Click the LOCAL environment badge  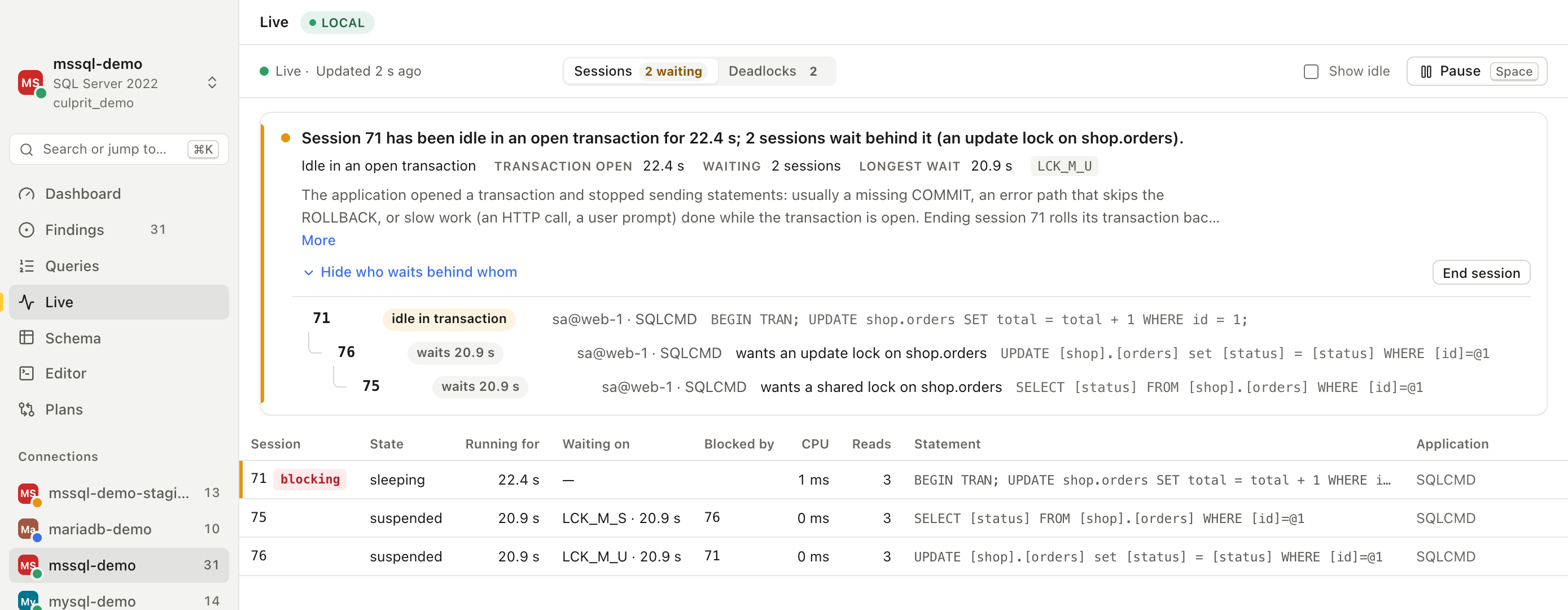(x=337, y=23)
